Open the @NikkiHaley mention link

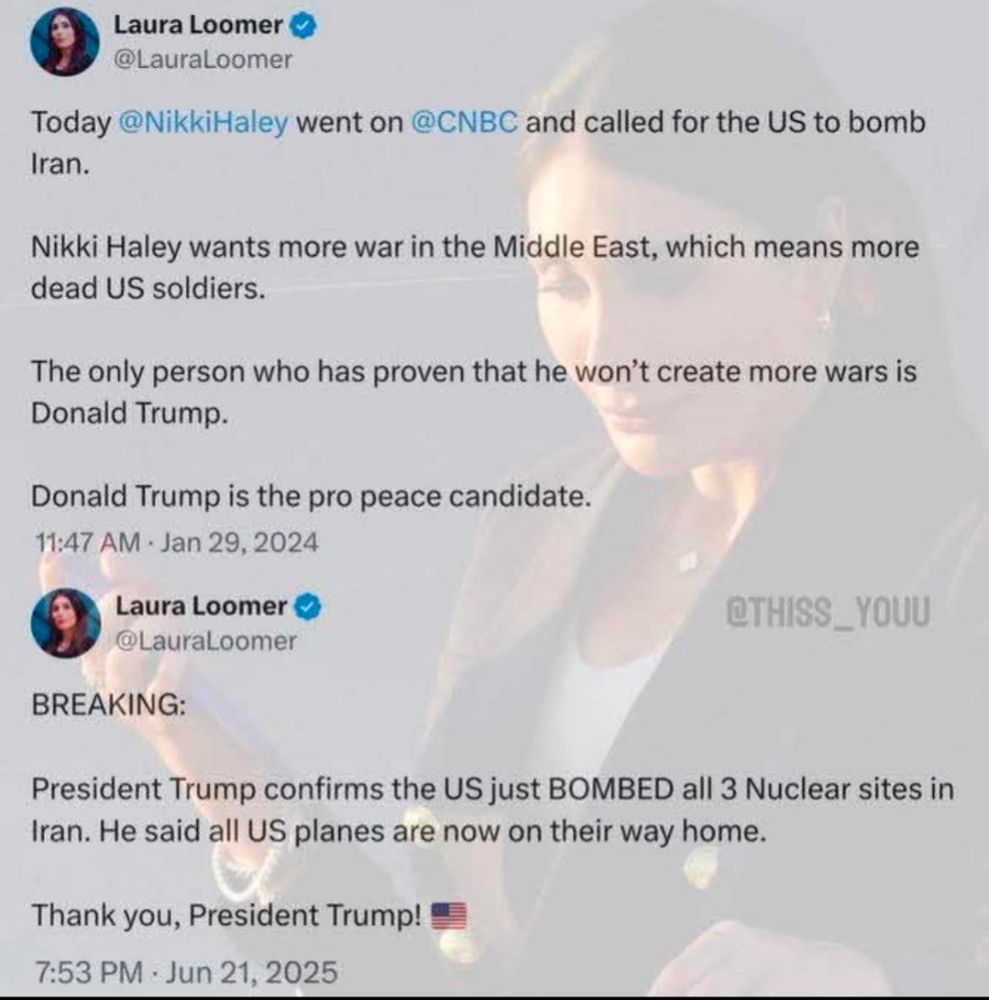coord(203,122)
